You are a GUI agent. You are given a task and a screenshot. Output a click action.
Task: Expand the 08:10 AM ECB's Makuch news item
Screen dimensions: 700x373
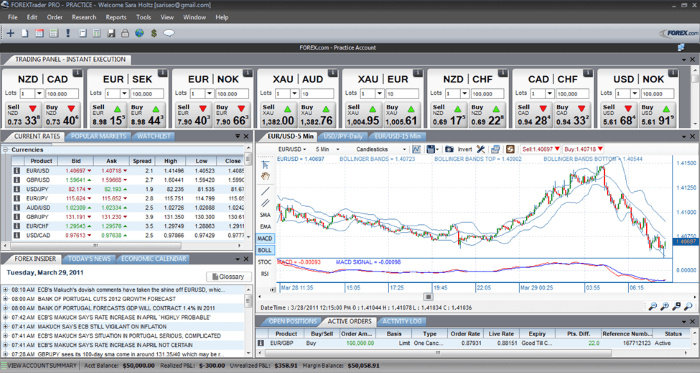(x=5, y=290)
